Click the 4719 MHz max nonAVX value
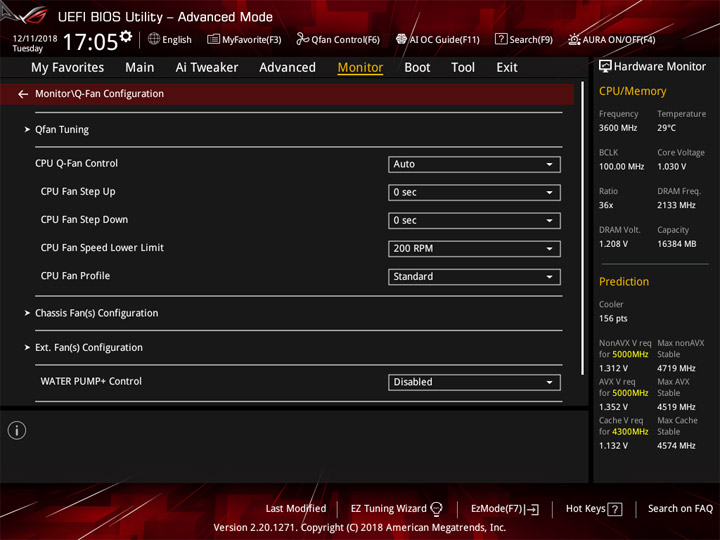The height and width of the screenshot is (540, 720). [x=676, y=368]
